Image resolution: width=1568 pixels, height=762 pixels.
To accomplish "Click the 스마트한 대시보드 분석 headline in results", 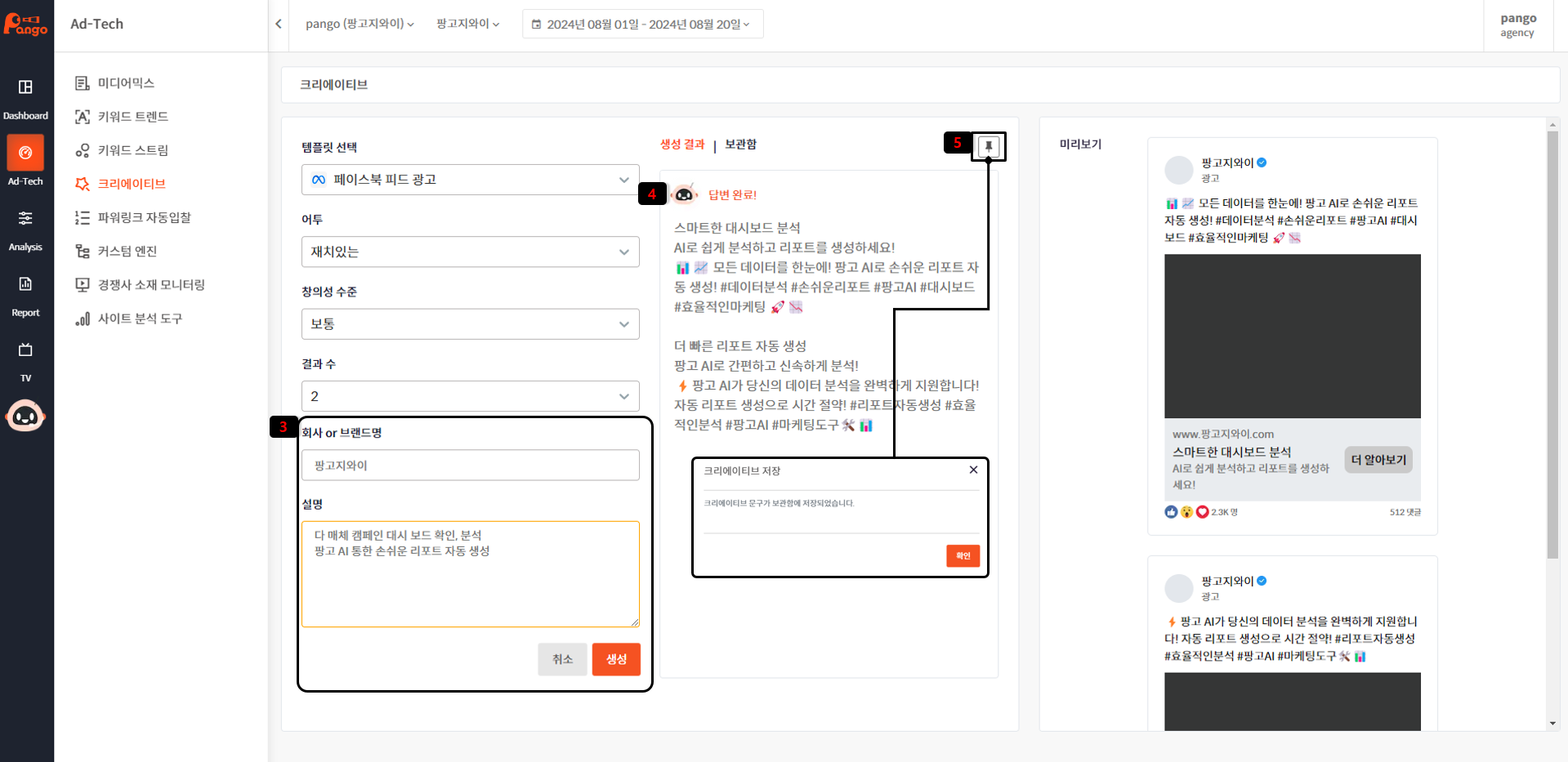I will 737,228.
